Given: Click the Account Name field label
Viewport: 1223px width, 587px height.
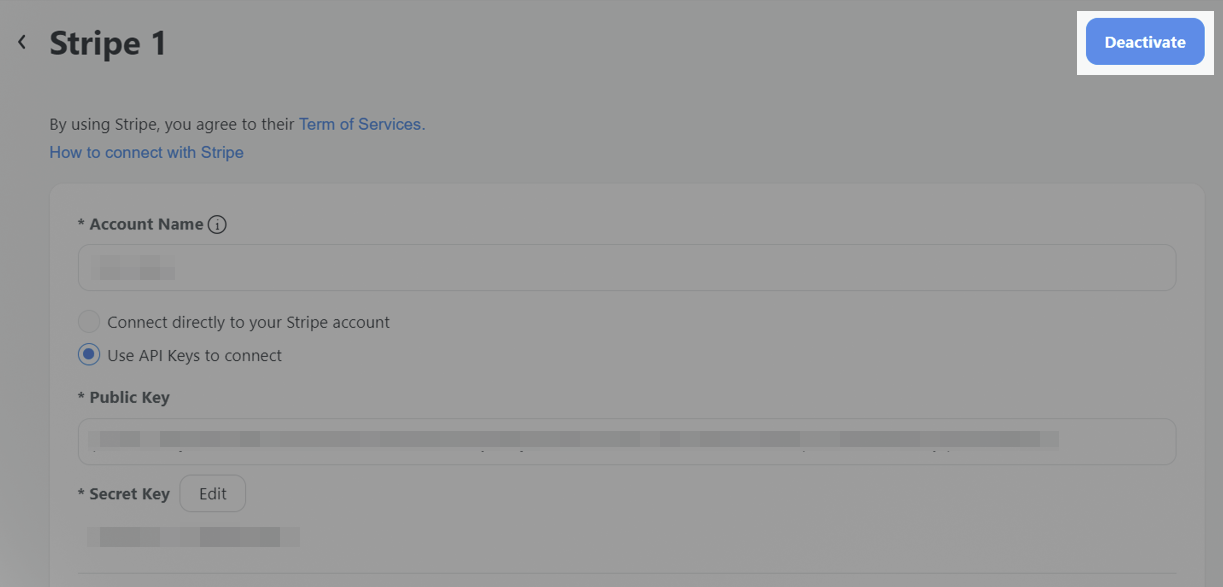Looking at the screenshot, I should [141, 224].
